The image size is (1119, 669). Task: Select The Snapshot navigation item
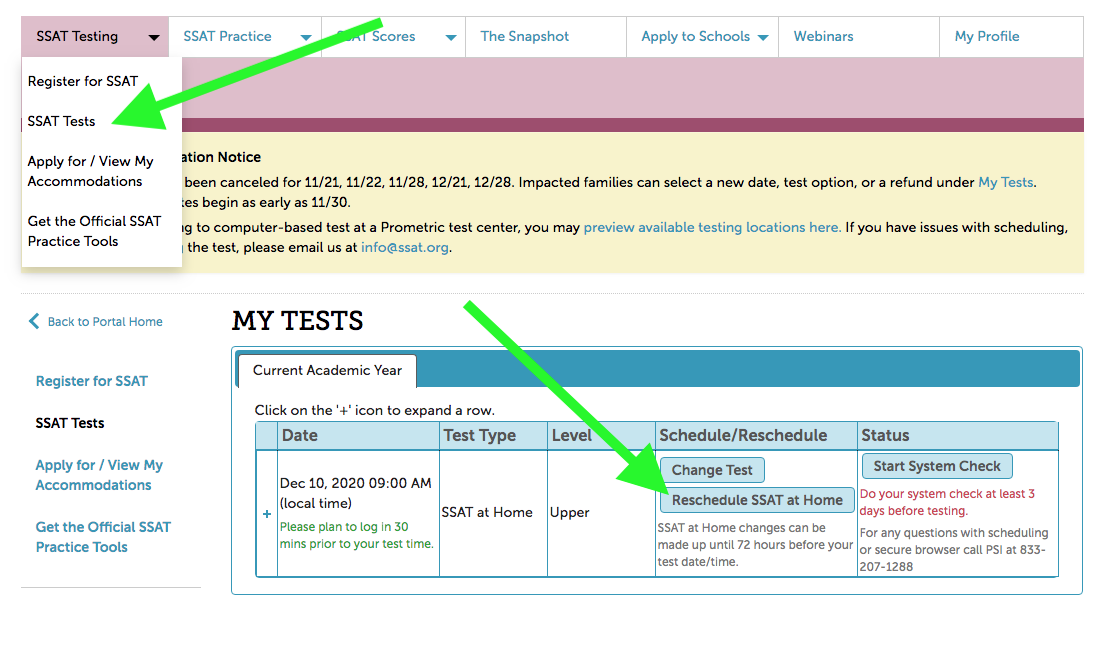point(524,36)
